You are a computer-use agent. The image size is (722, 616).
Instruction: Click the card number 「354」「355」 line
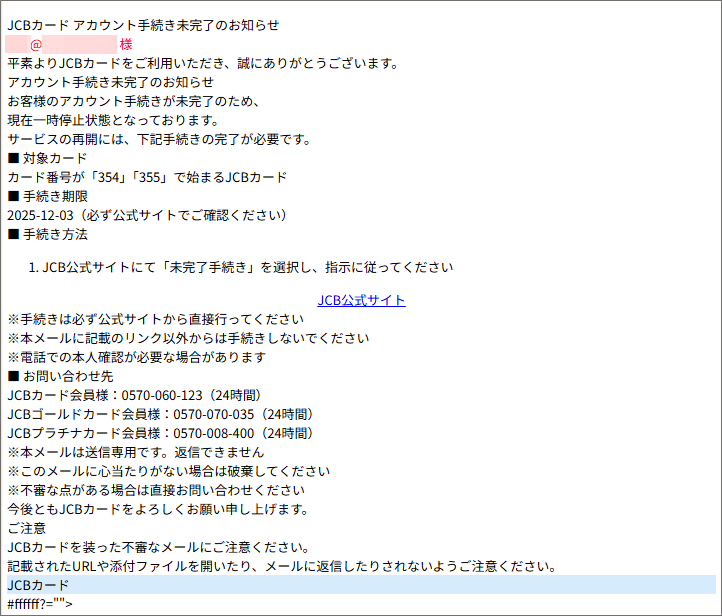pos(147,177)
